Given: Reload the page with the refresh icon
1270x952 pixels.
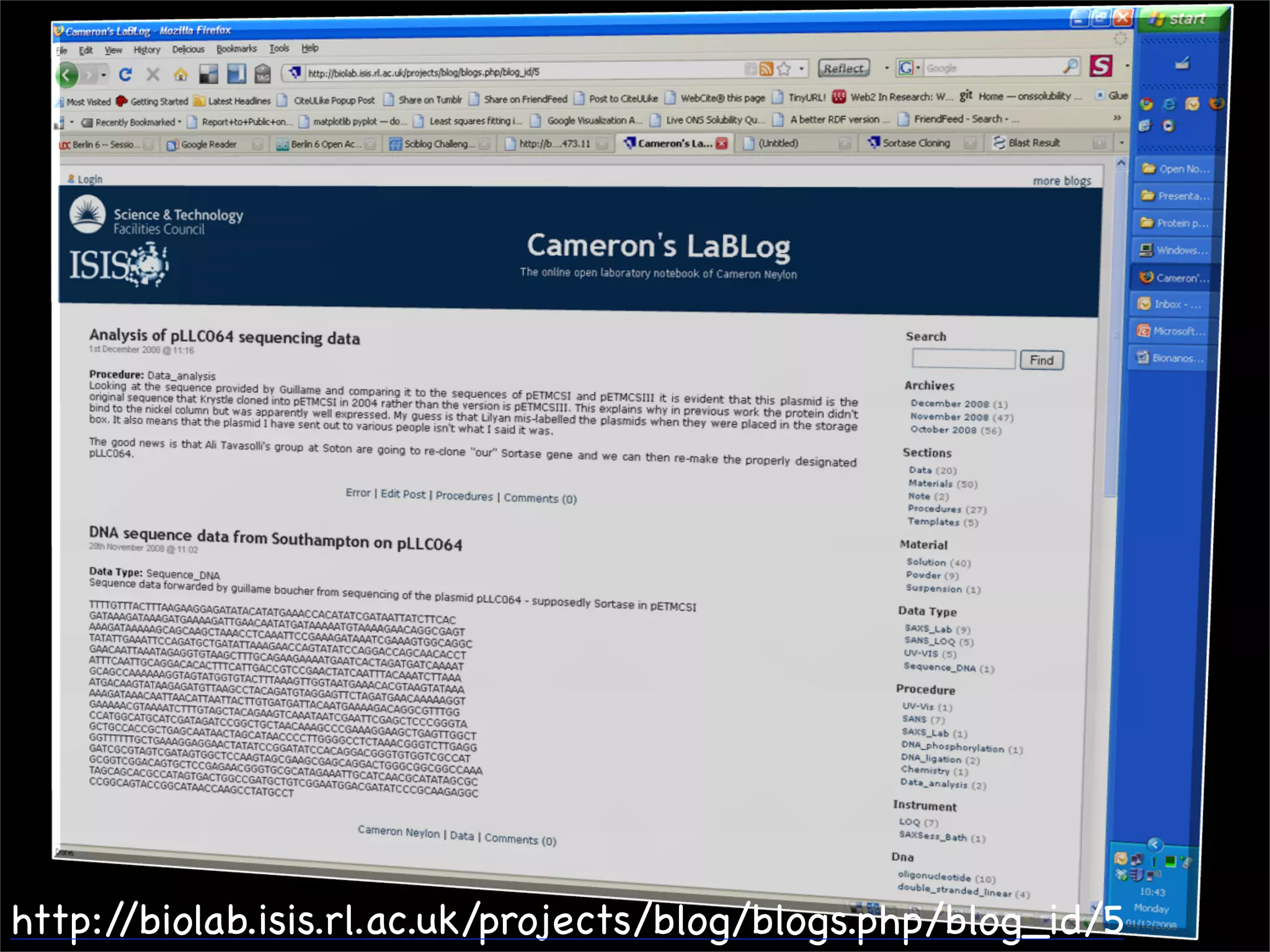Looking at the screenshot, I should pos(125,74).
